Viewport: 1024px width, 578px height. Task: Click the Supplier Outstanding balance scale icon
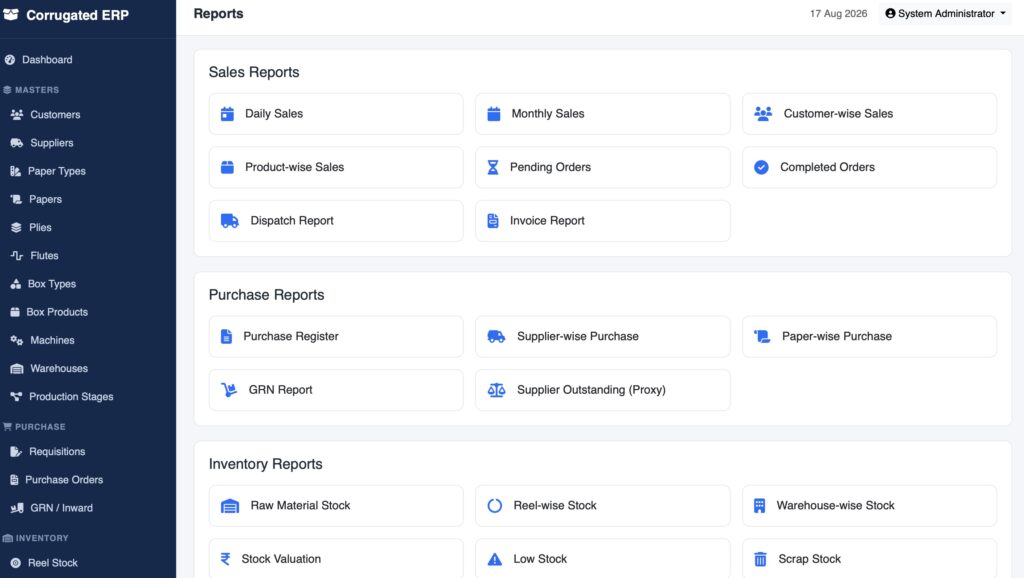[x=496, y=390]
